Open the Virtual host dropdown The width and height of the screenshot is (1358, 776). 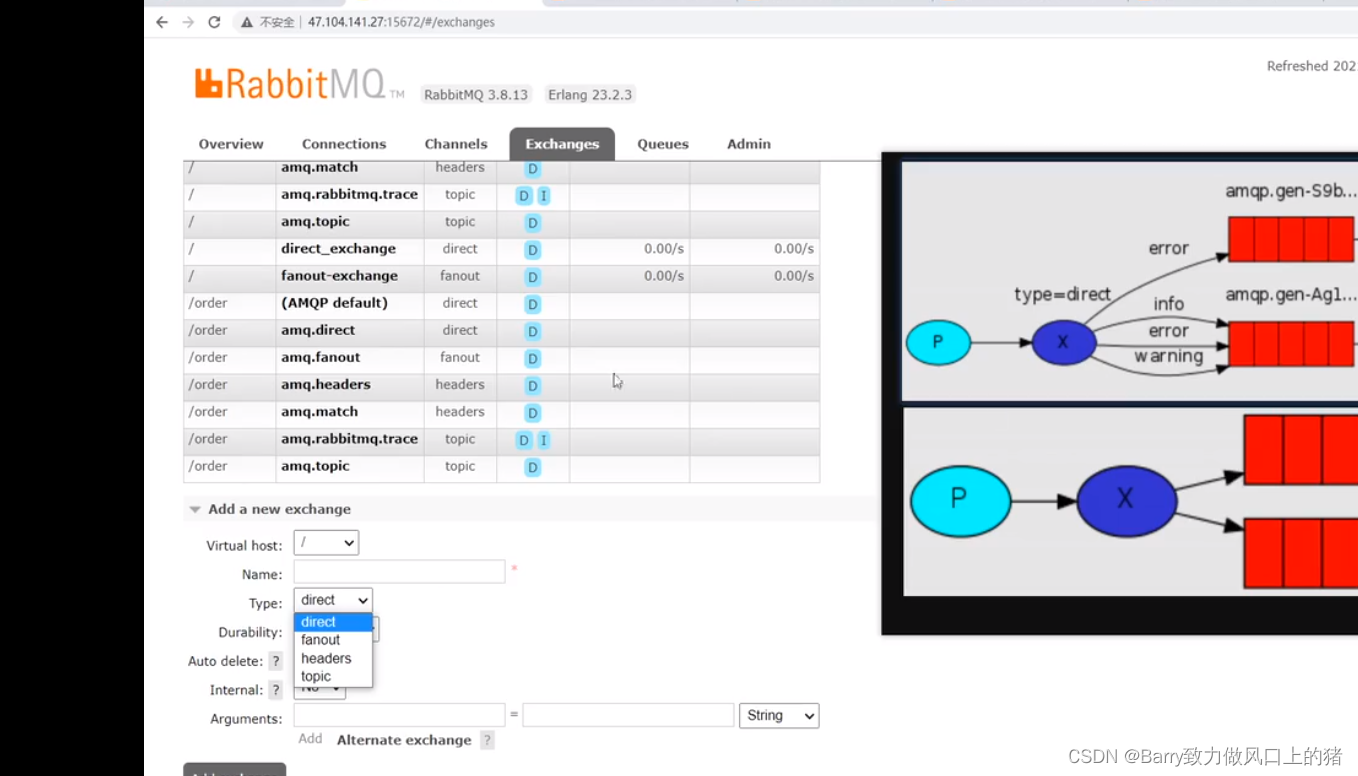(x=326, y=543)
